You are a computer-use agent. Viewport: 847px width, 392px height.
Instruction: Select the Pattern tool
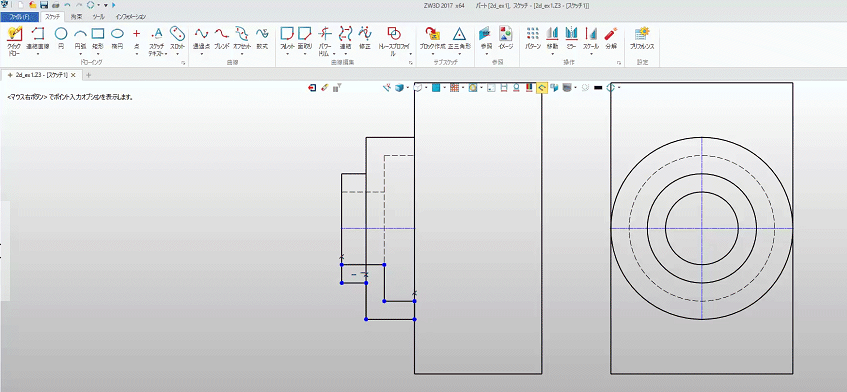click(x=533, y=39)
